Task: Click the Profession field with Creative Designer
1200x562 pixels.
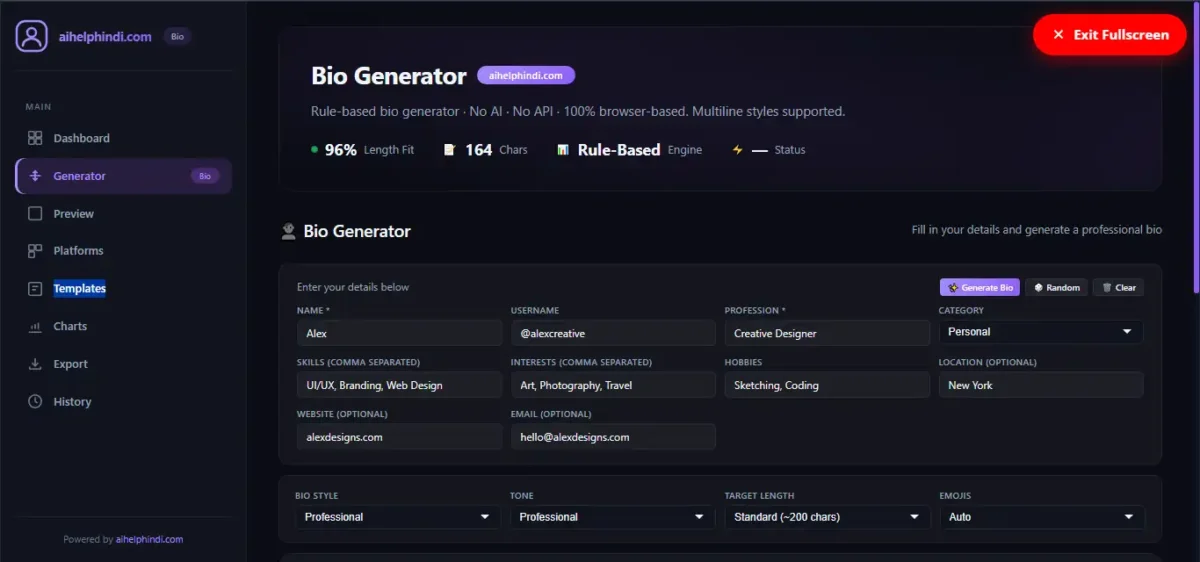Action: click(827, 333)
